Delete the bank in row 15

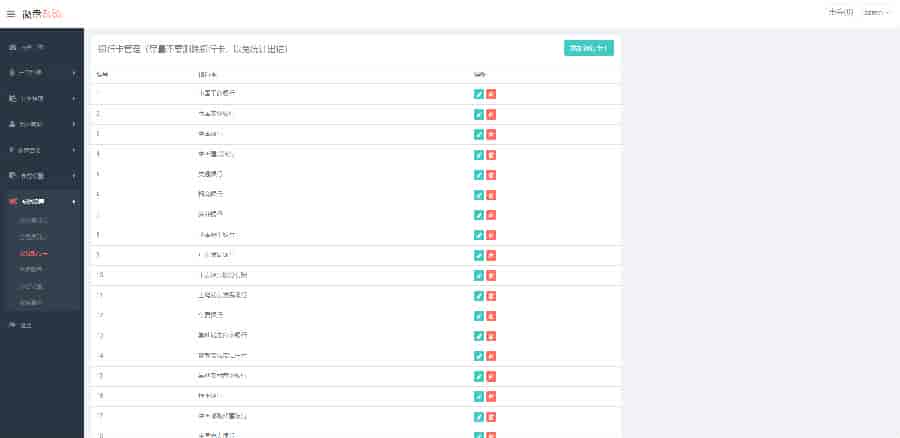tap(491, 376)
